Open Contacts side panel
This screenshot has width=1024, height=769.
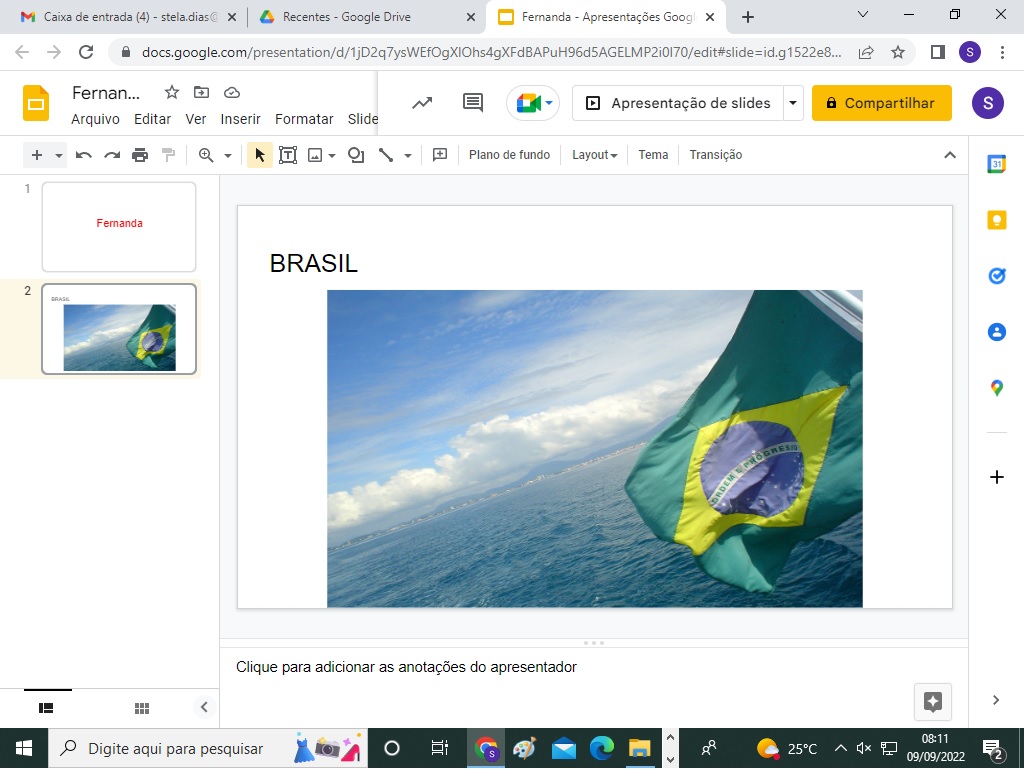(x=997, y=332)
